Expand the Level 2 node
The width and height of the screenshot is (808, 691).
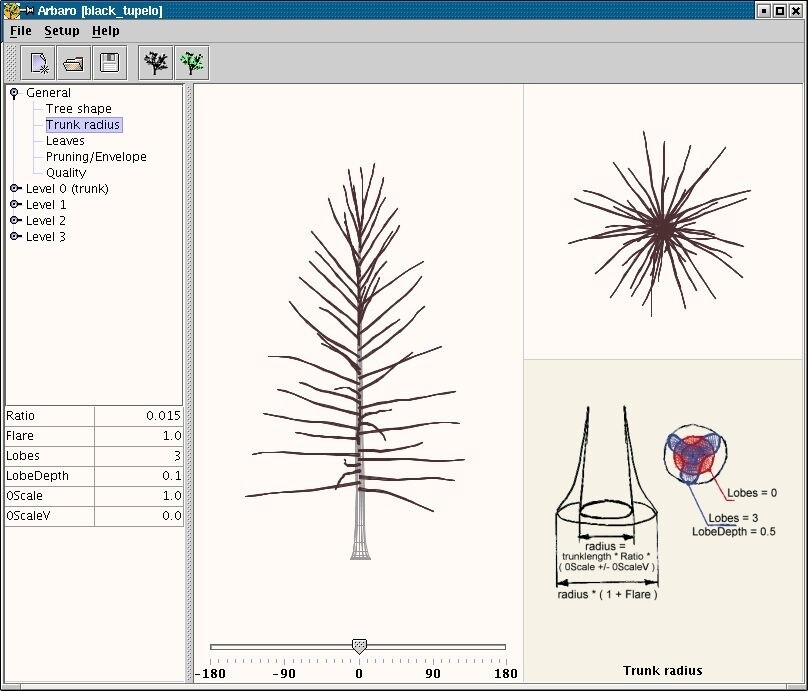click(x=15, y=221)
